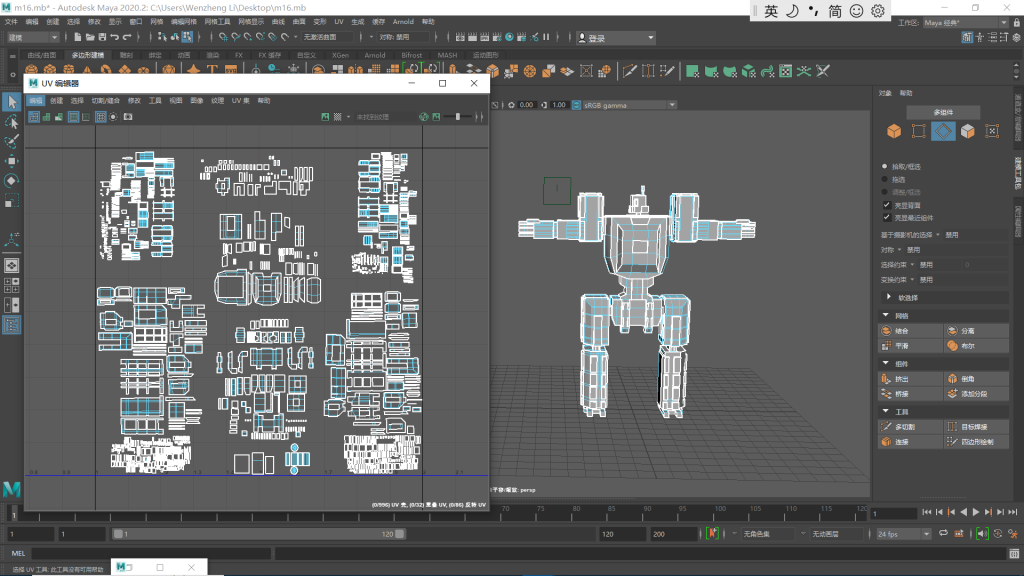Click the Planar UV mapping green shelf icon
1024x576 pixels.
(x=692, y=71)
